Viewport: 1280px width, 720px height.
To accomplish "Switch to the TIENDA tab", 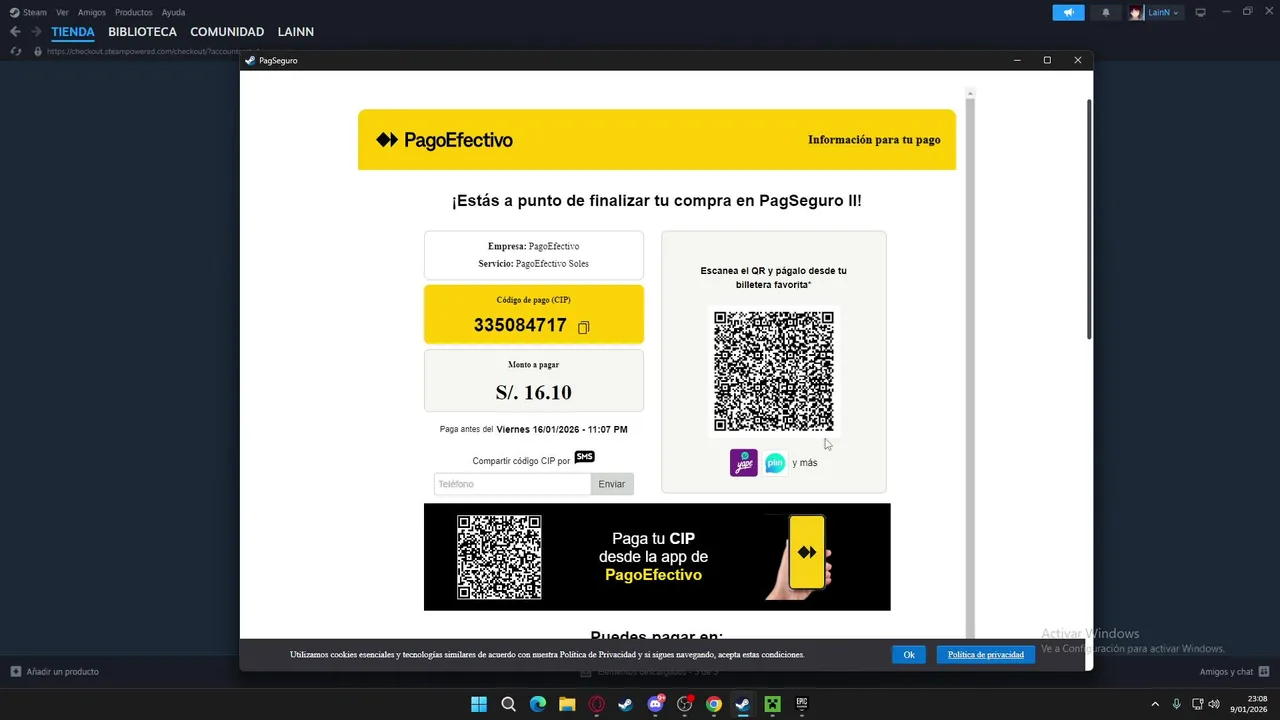I will [73, 32].
